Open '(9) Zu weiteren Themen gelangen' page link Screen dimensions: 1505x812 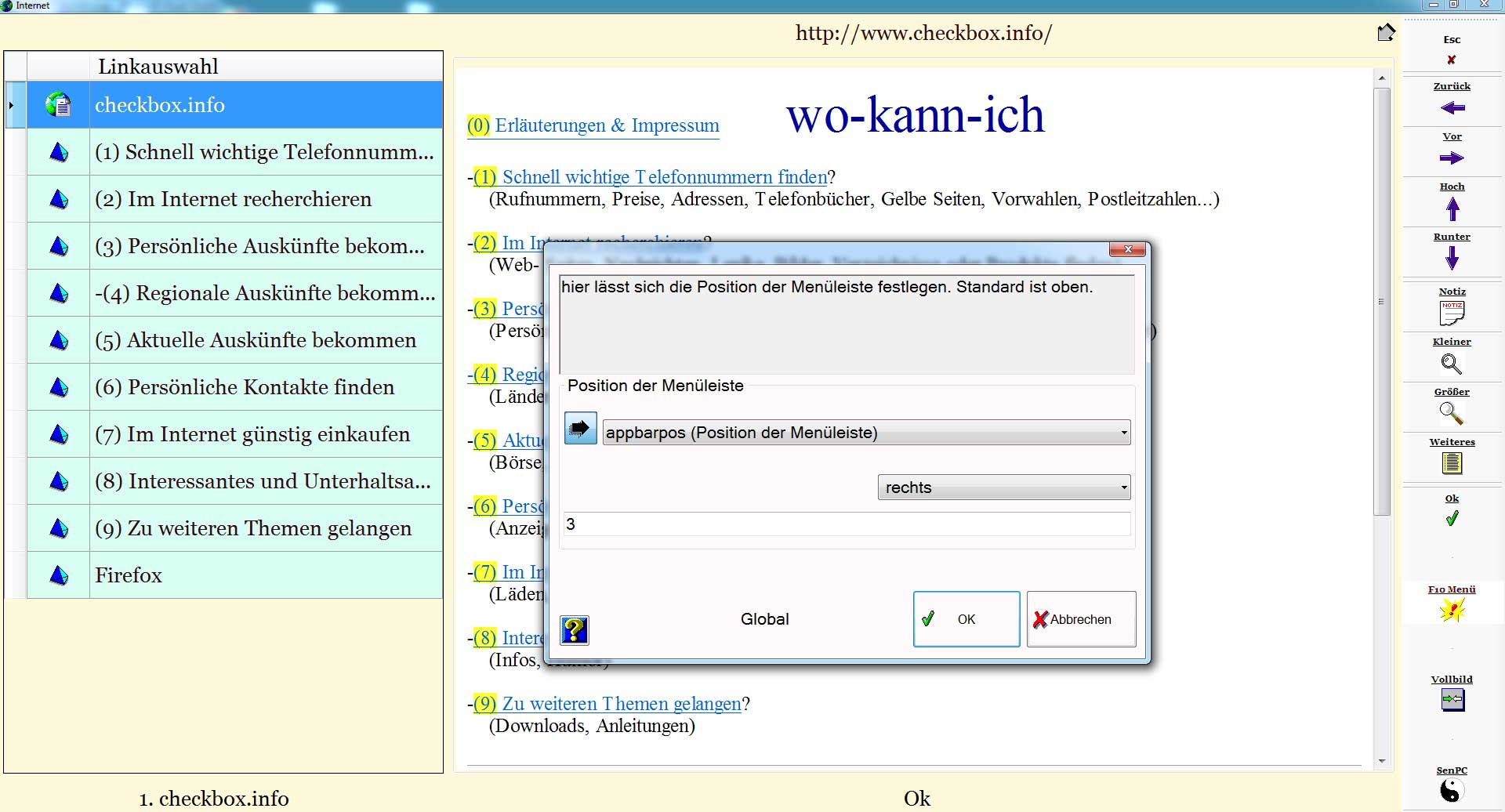click(621, 704)
